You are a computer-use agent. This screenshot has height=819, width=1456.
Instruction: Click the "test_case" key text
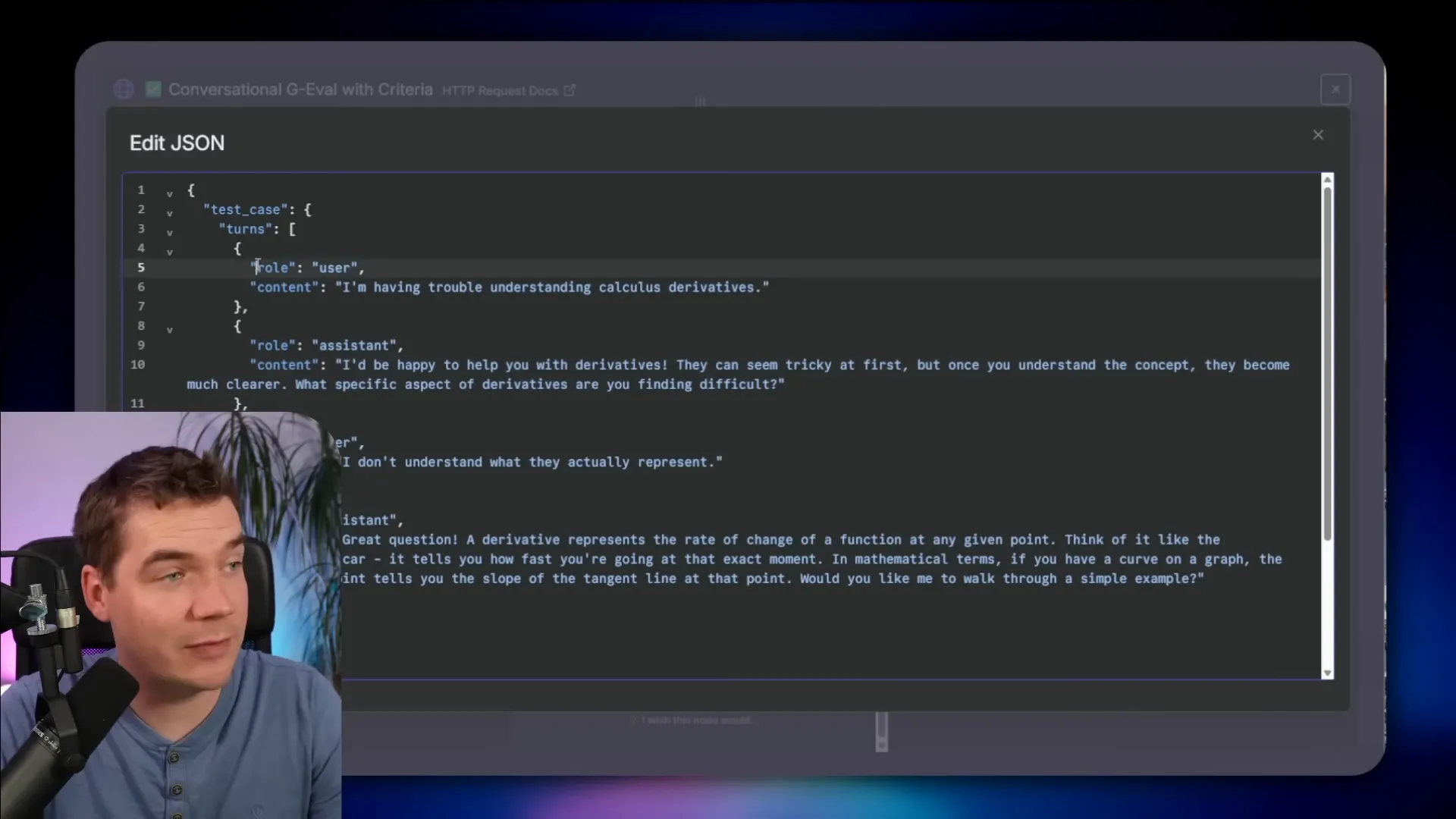click(246, 209)
